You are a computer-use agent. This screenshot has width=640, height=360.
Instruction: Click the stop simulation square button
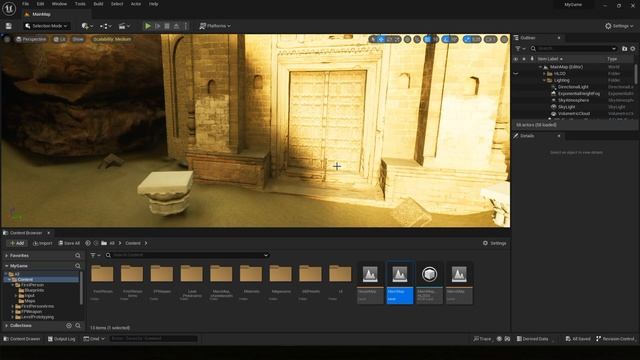pos(167,26)
